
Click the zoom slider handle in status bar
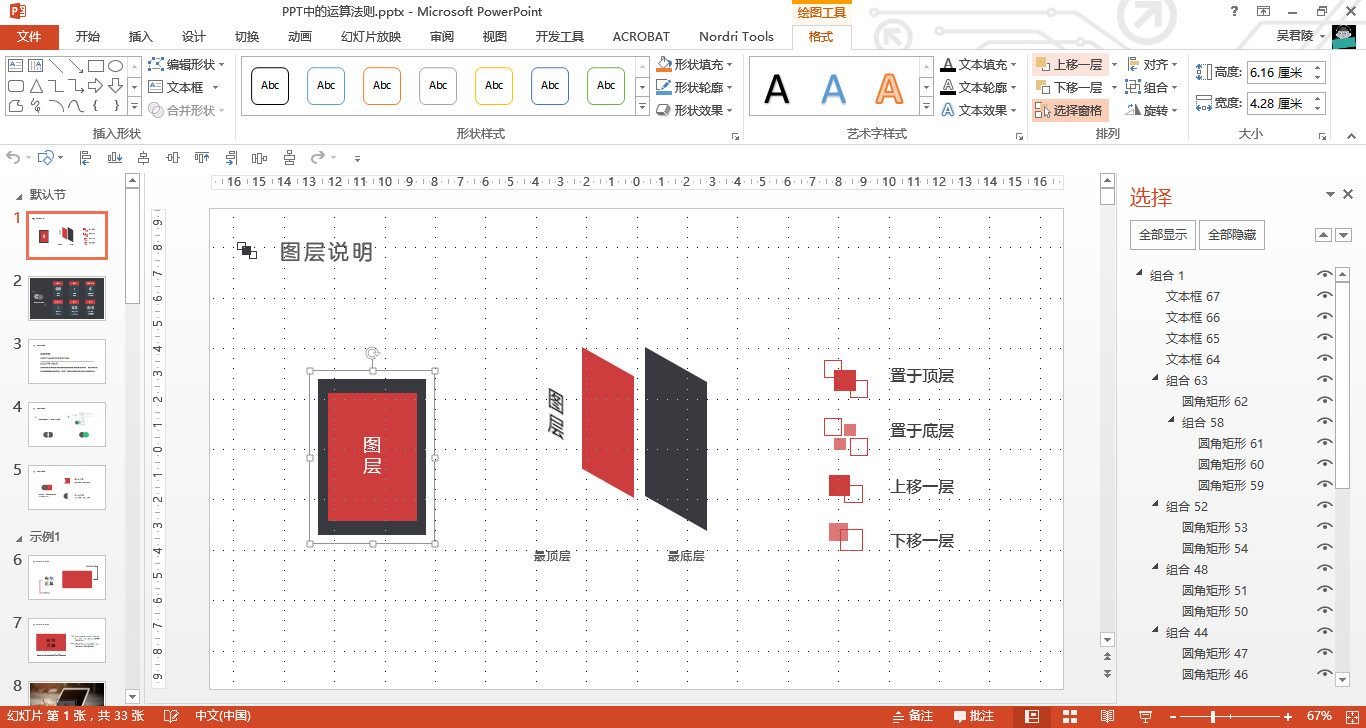pos(1213,716)
